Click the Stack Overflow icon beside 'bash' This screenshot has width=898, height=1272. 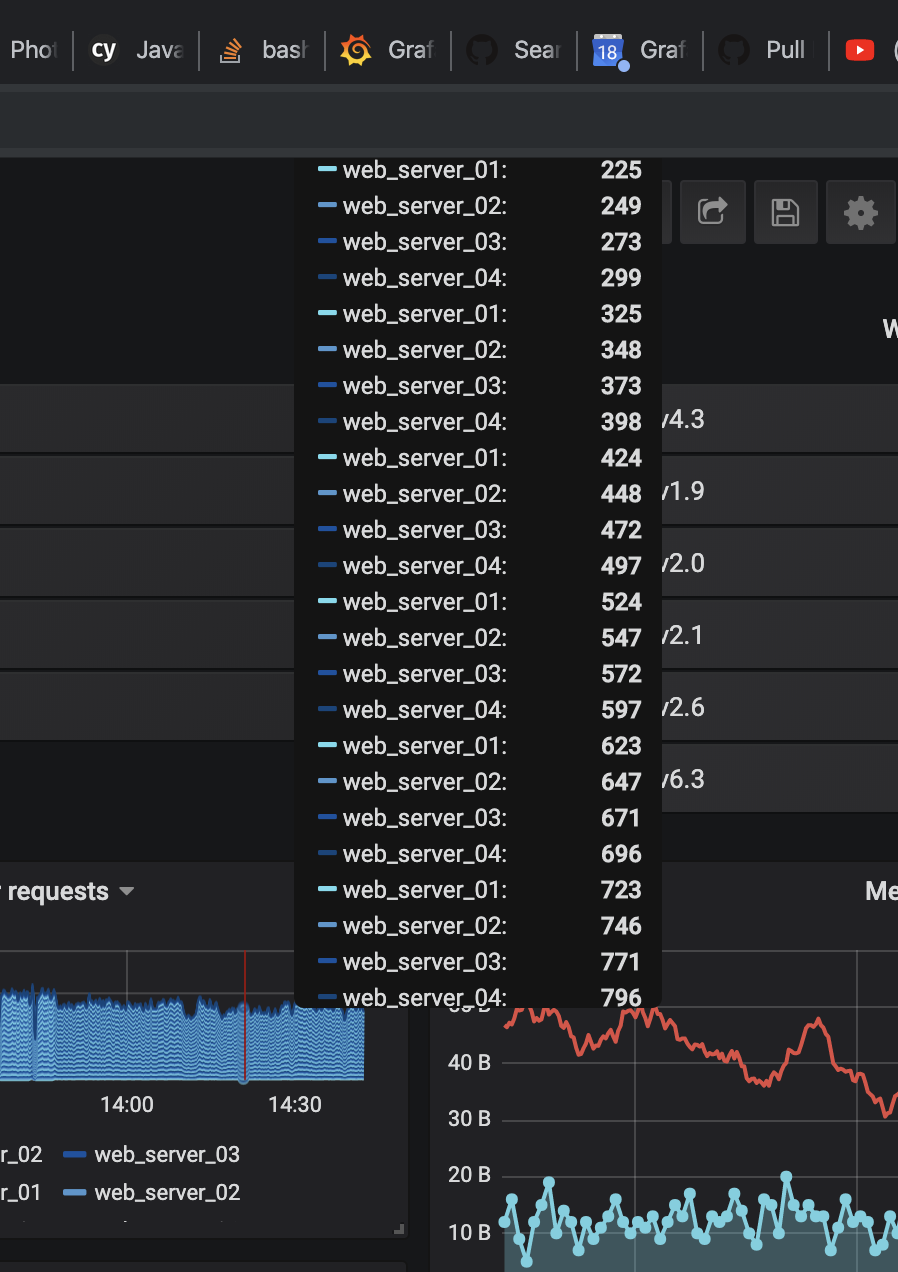tap(229, 48)
